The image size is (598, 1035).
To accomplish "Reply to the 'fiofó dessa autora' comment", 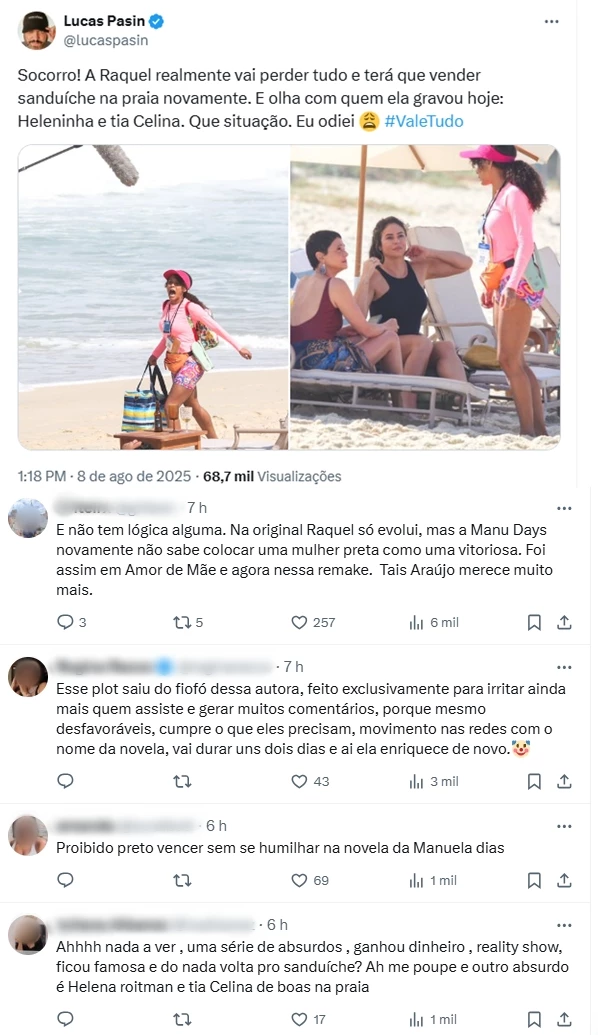I will 65,782.
